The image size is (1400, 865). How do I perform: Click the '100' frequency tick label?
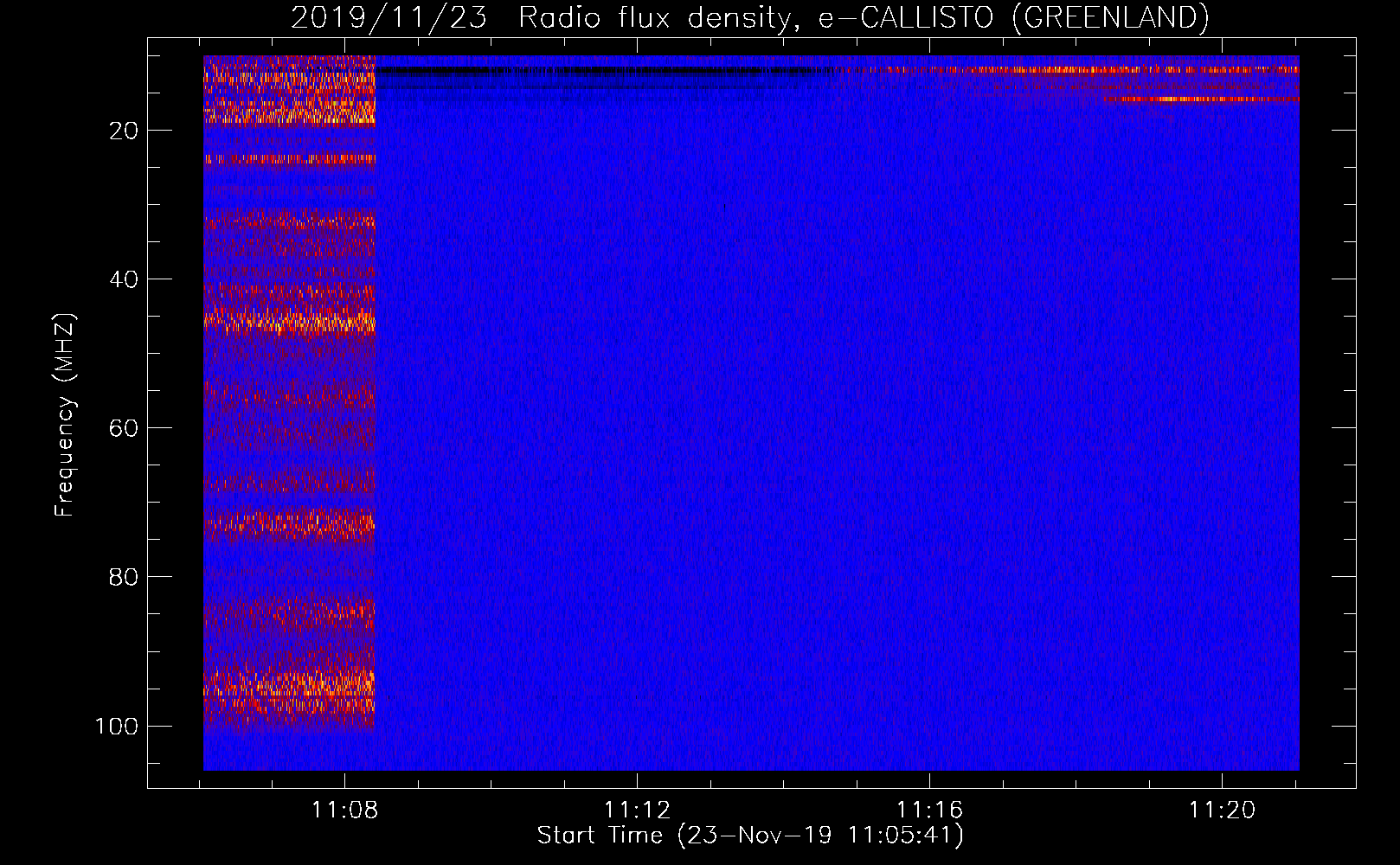117,726
